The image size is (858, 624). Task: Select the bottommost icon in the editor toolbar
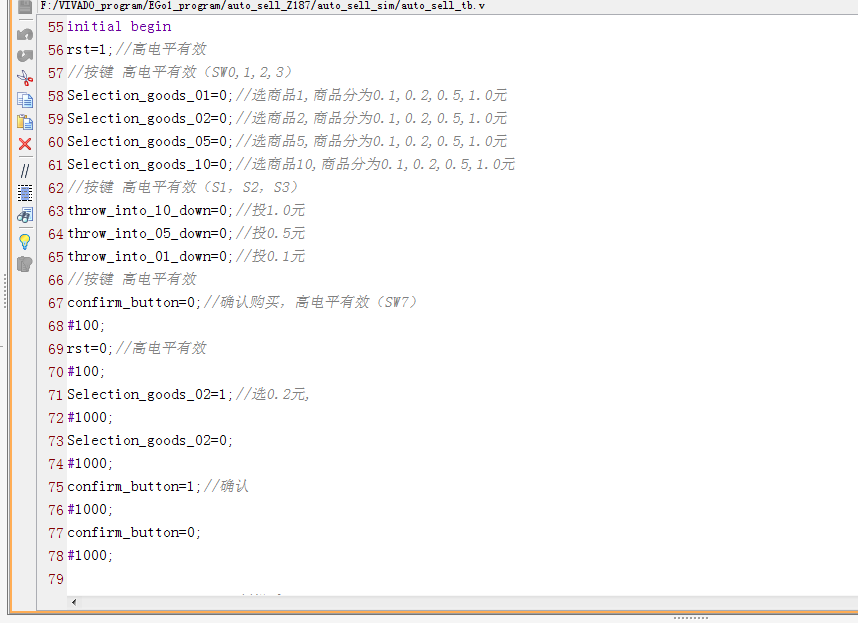click(24, 263)
